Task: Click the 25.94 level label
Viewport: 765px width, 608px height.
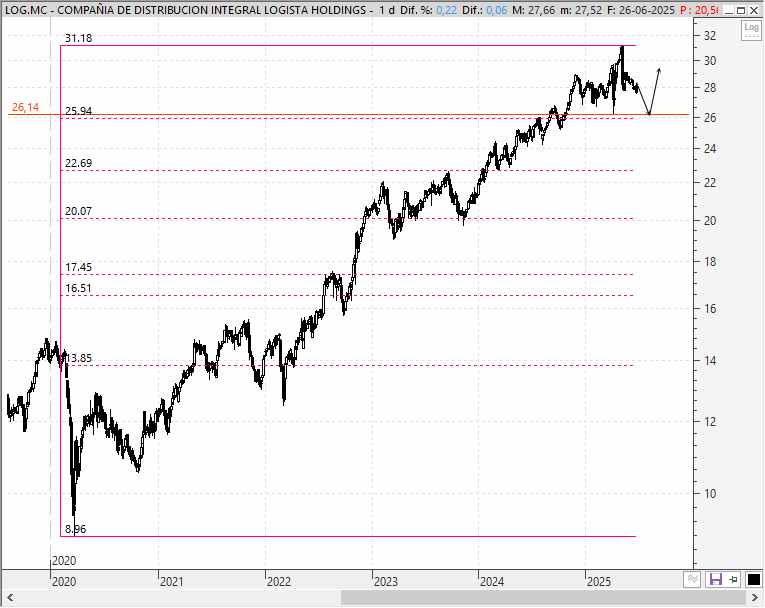Action: 79,111
